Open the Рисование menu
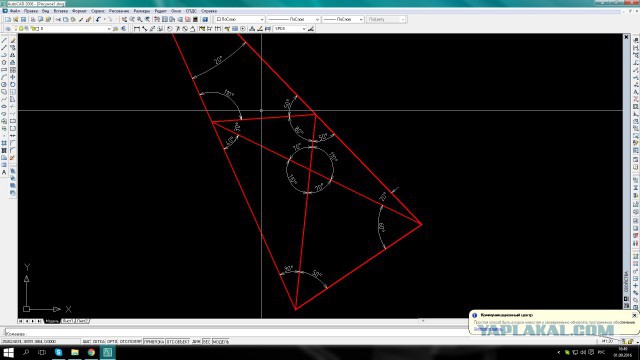 [119, 11]
